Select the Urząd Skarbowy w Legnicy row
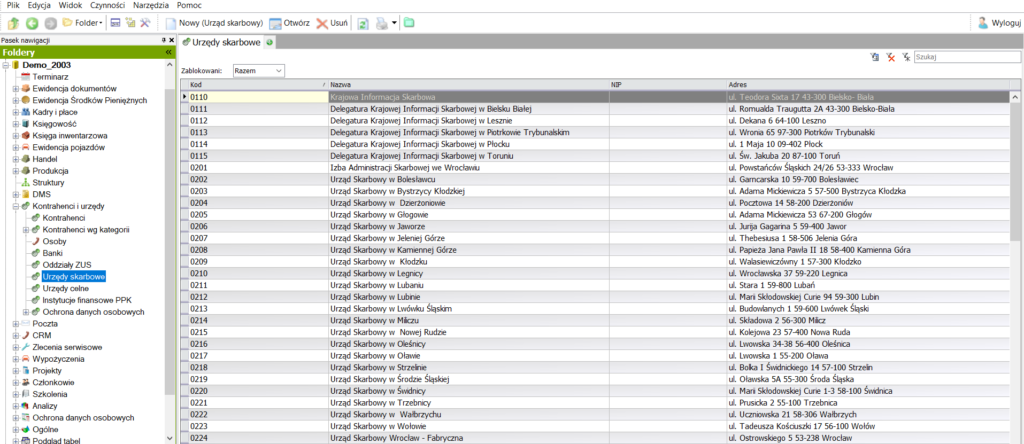This screenshot has width=1024, height=444. tap(594, 274)
